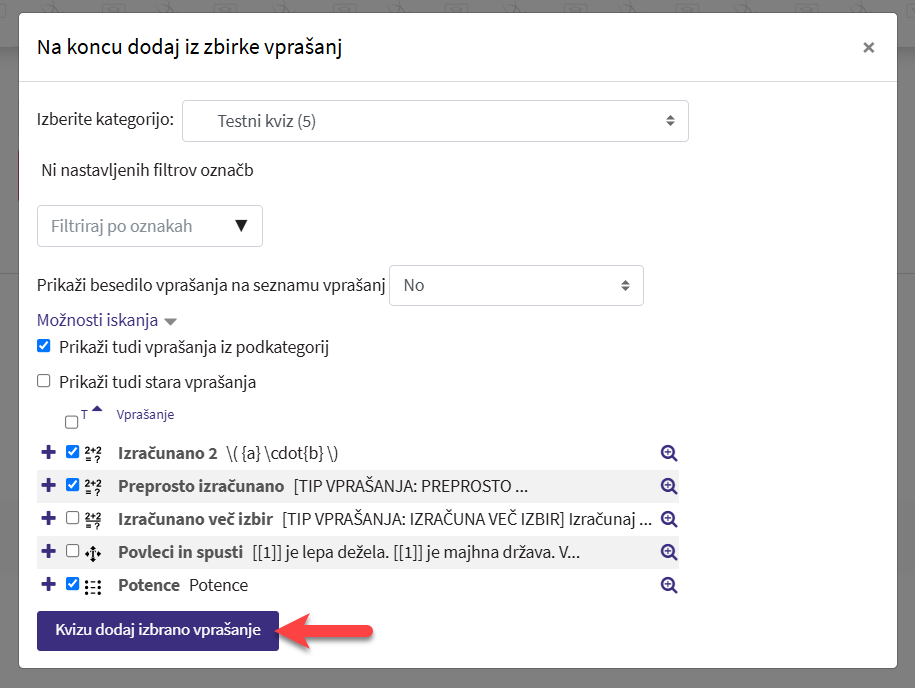Click Kvizu dodaj izbrano vprašanje button
Viewport: 915px width, 688px height.
pyautogui.click(x=158, y=630)
